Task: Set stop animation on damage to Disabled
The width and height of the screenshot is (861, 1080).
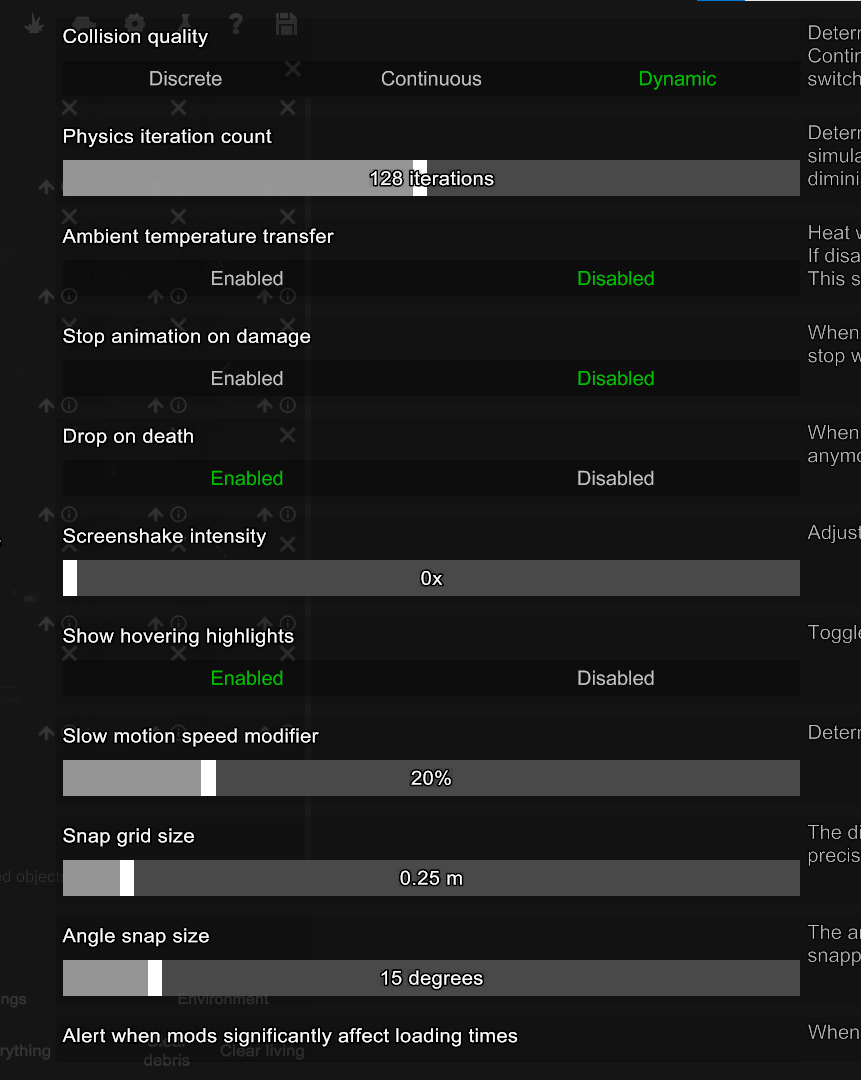Action: point(615,379)
